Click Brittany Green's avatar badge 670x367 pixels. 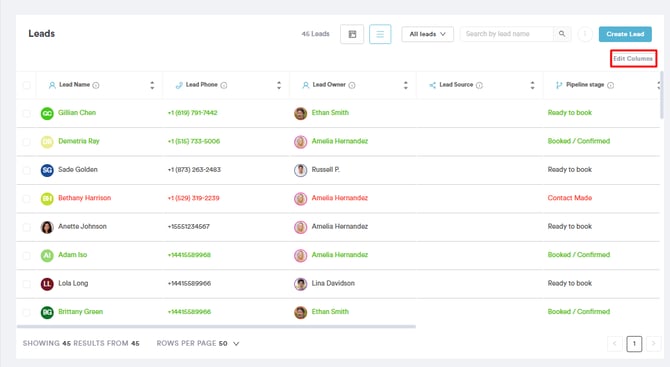pos(47,312)
